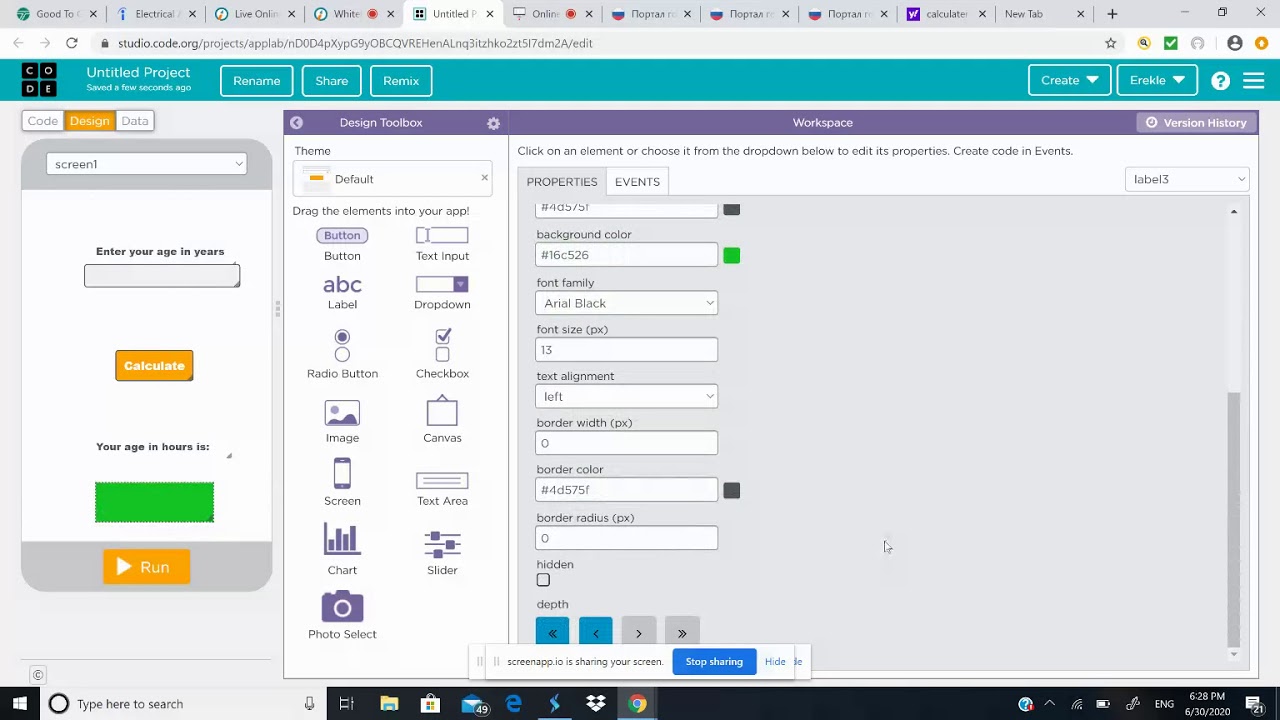Image resolution: width=1280 pixels, height=720 pixels.
Task: Open the help question mark icon
Action: tap(1220, 81)
